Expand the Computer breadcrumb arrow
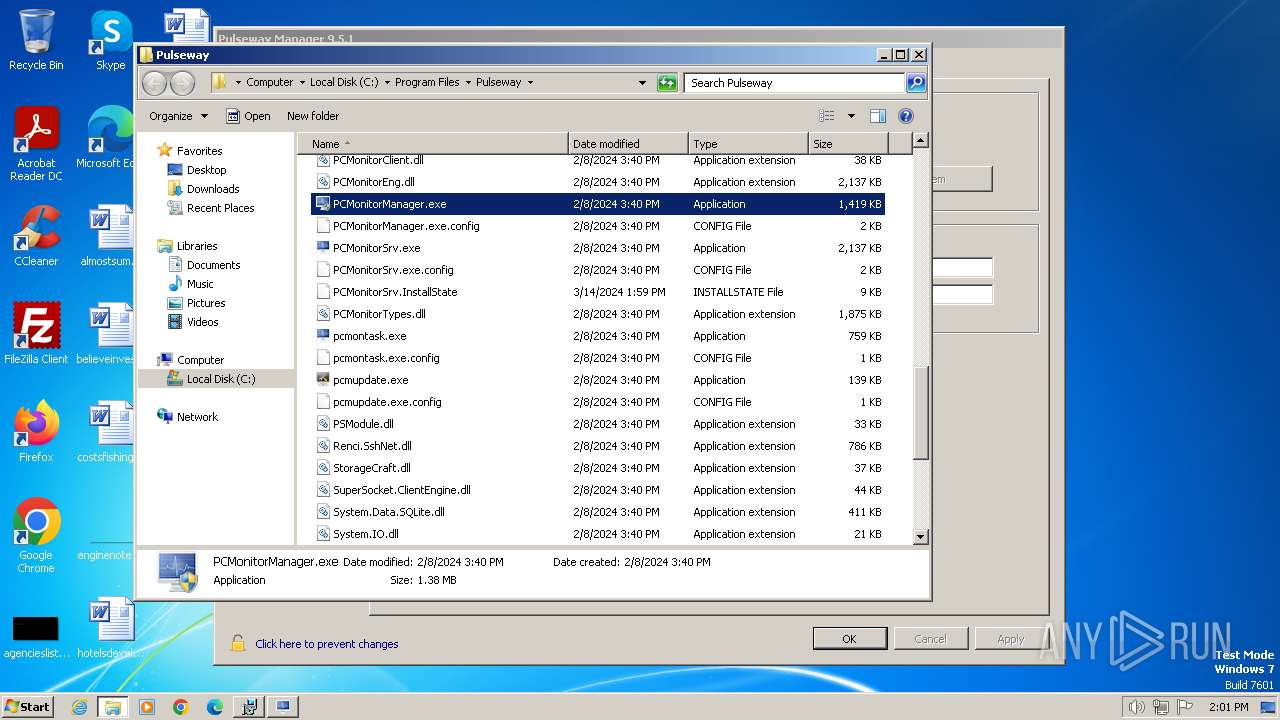Screen dimensions: 1280x720 pyautogui.click(x=302, y=83)
